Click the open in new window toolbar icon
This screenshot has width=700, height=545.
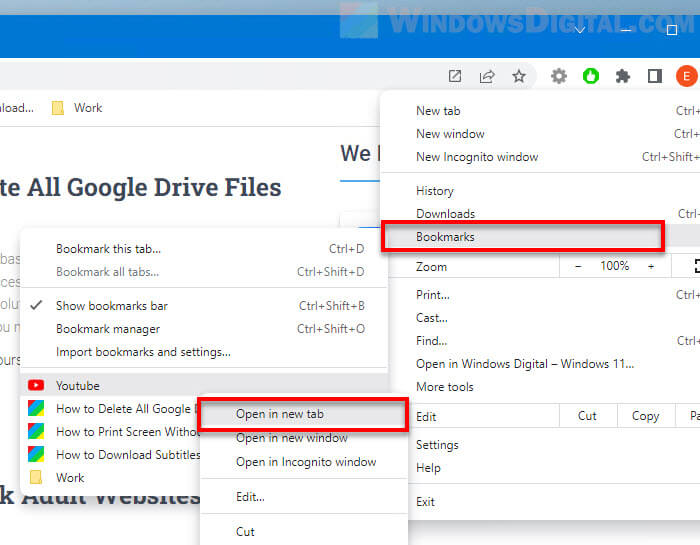pos(455,76)
